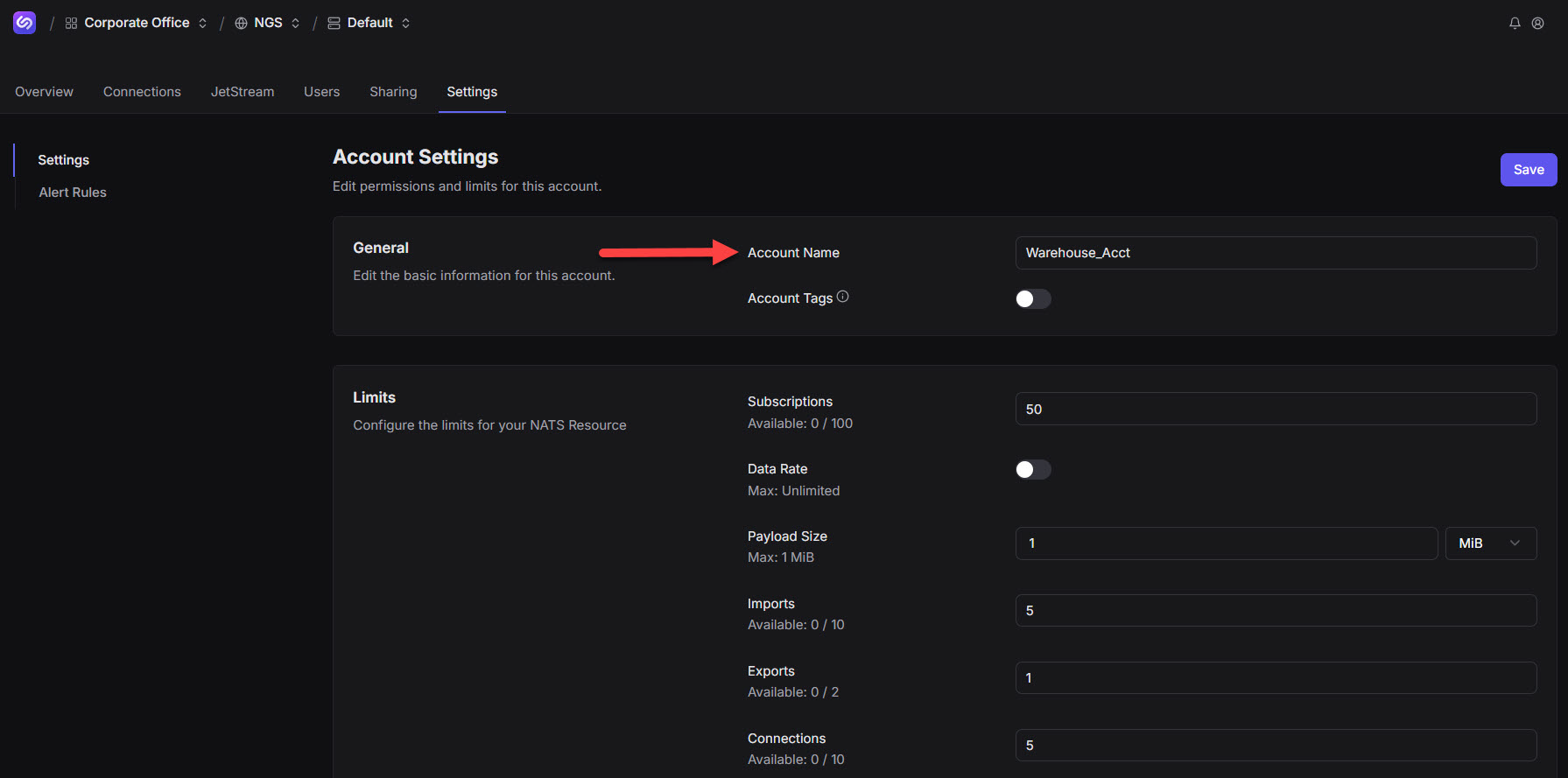Viewport: 1568px width, 778px height.
Task: Click the Account Tags label
Action: [790, 298]
